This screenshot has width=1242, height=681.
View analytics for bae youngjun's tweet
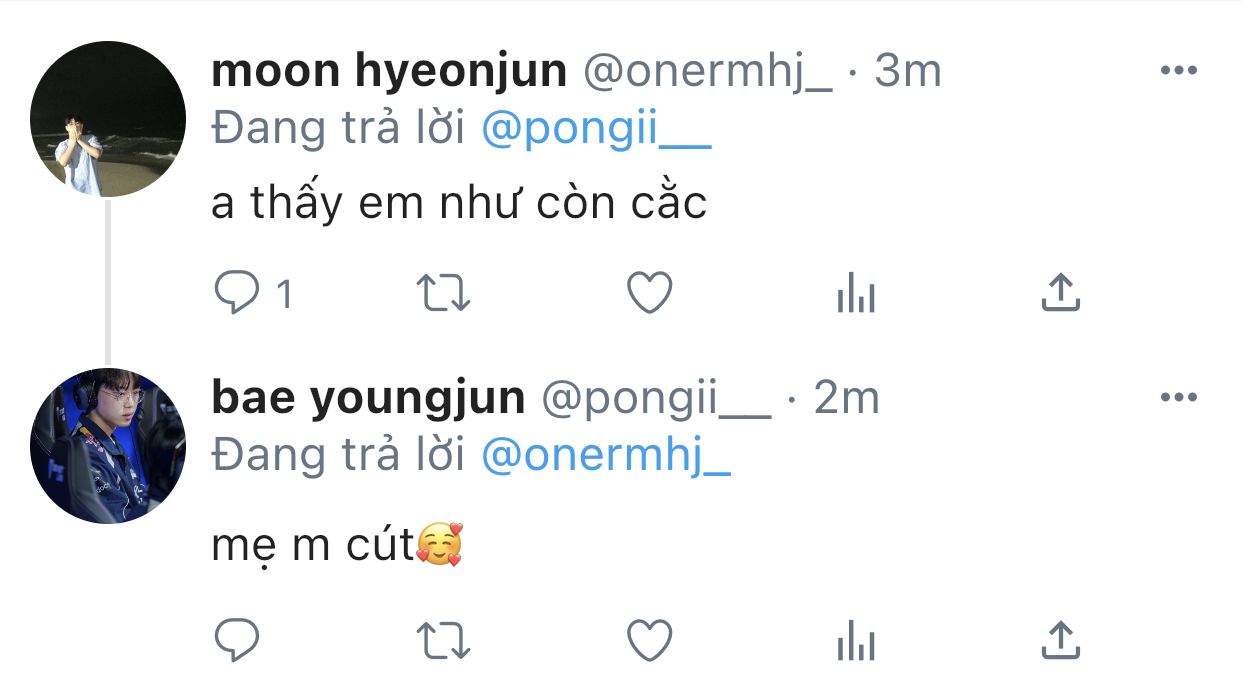click(x=855, y=641)
